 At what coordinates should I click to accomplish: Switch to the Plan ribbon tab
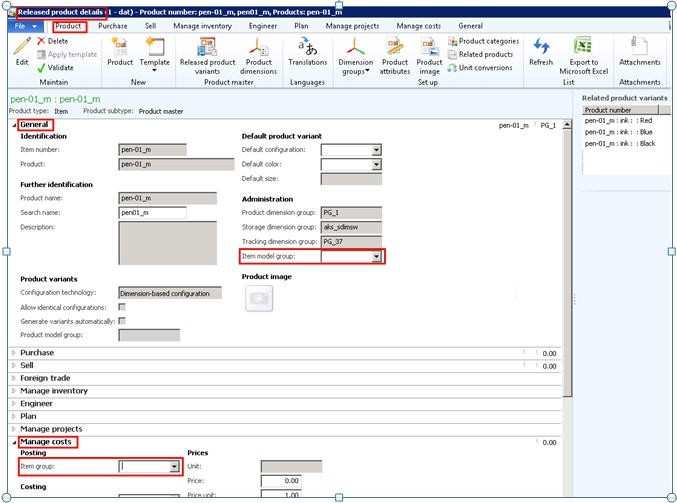click(301, 26)
